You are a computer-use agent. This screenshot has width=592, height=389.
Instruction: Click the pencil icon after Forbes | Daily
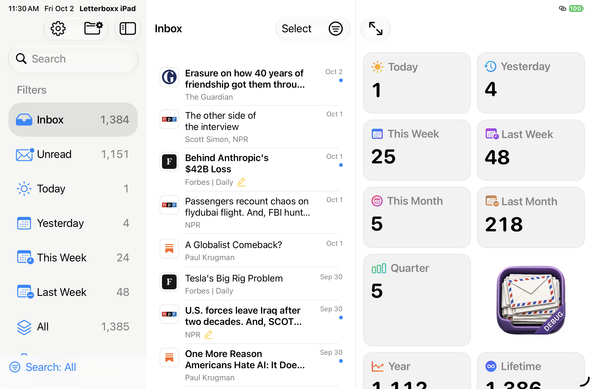[241, 182]
